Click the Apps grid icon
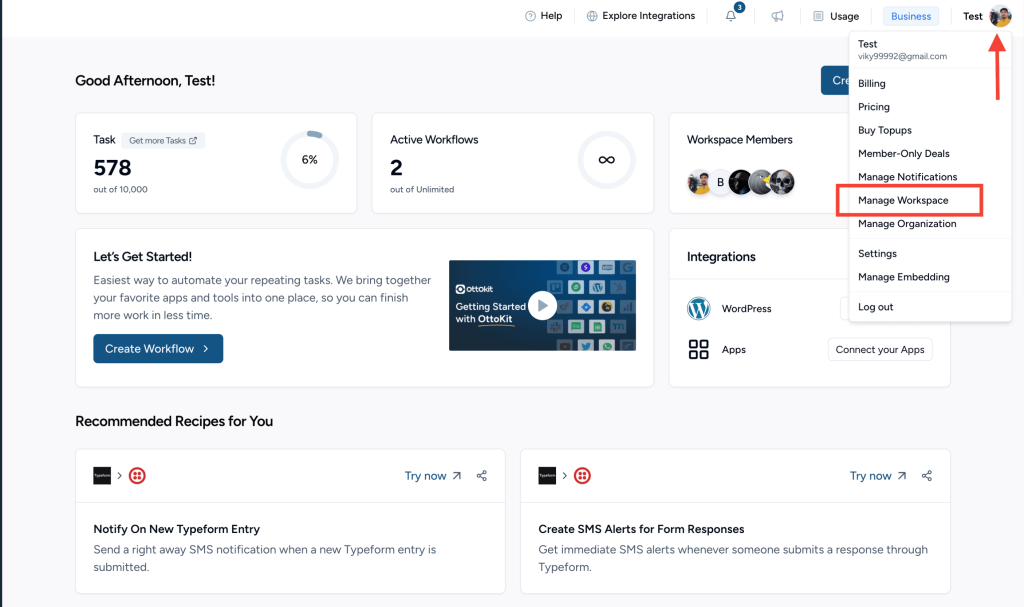Viewport: 1024px width, 607px height. coord(699,350)
